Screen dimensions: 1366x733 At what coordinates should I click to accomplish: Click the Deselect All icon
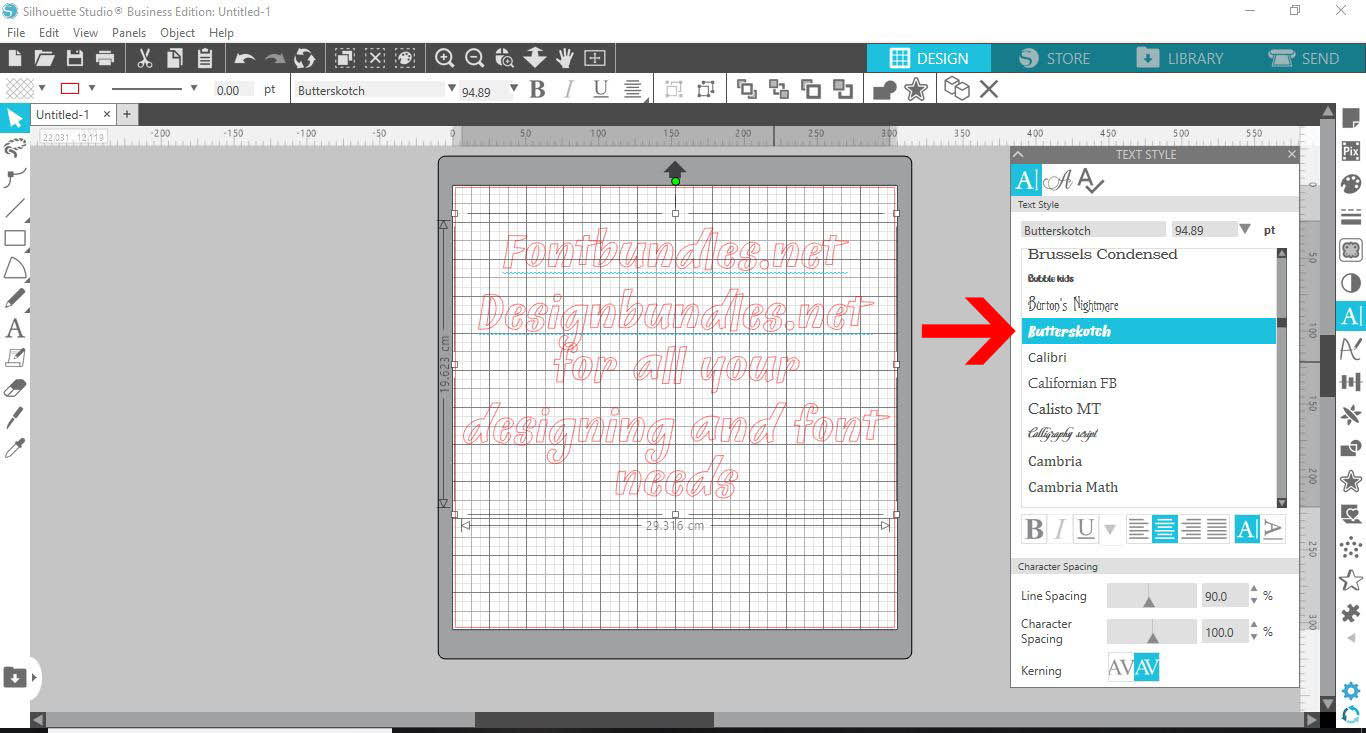[x=375, y=58]
